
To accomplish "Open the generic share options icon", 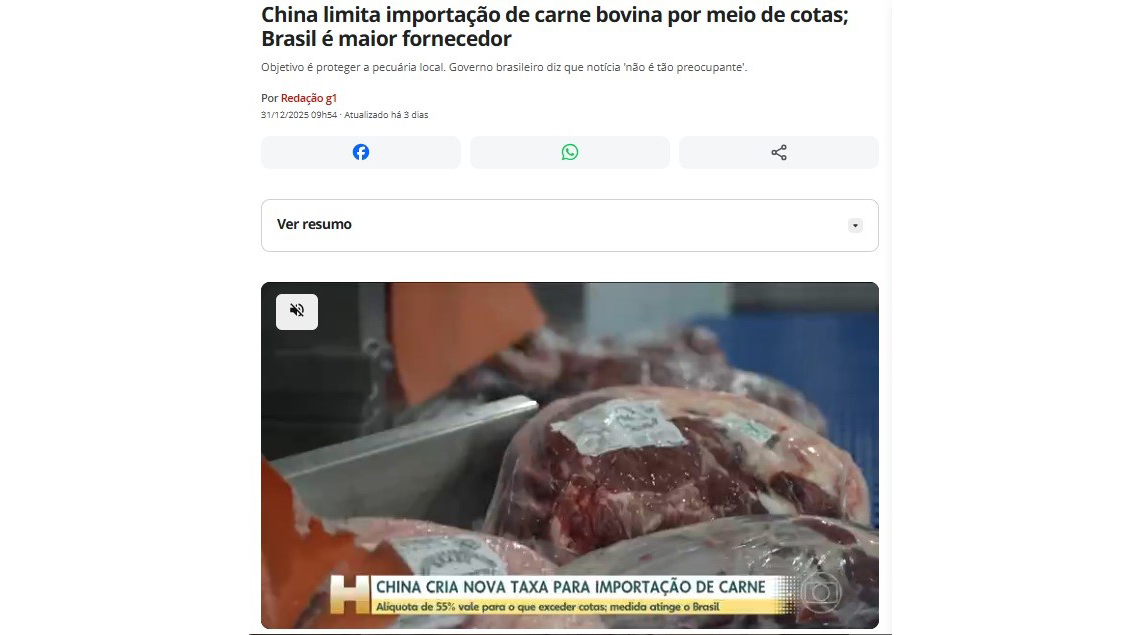I will pos(779,152).
